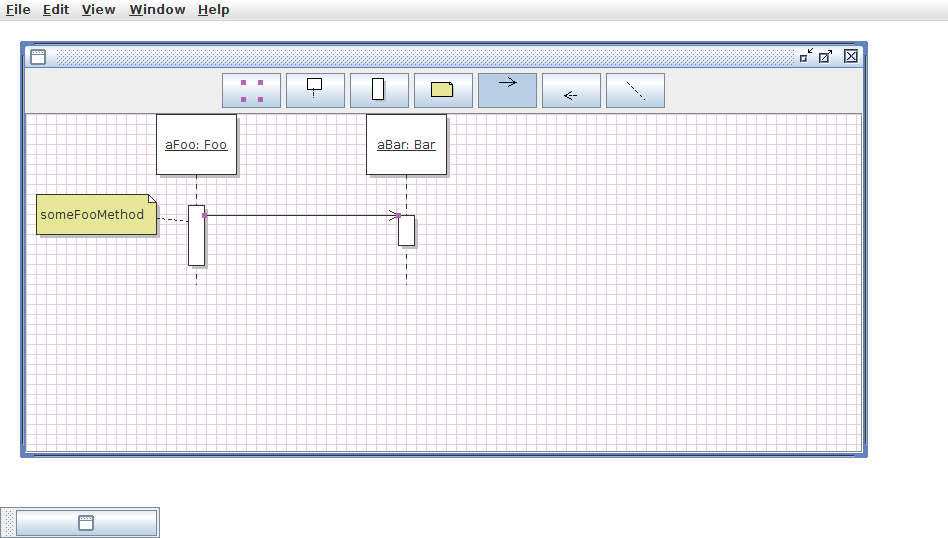948x538 pixels.
Task: Expand the View menu
Action: (x=98, y=10)
